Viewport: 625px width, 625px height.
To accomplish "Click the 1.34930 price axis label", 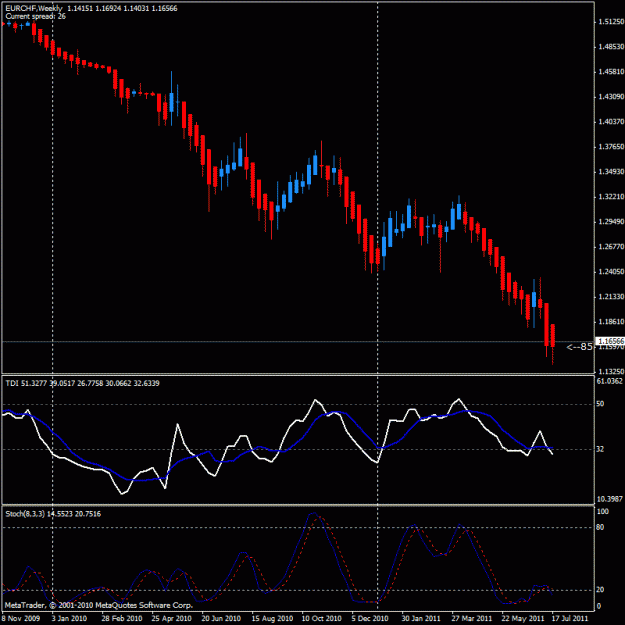I will (611, 172).
